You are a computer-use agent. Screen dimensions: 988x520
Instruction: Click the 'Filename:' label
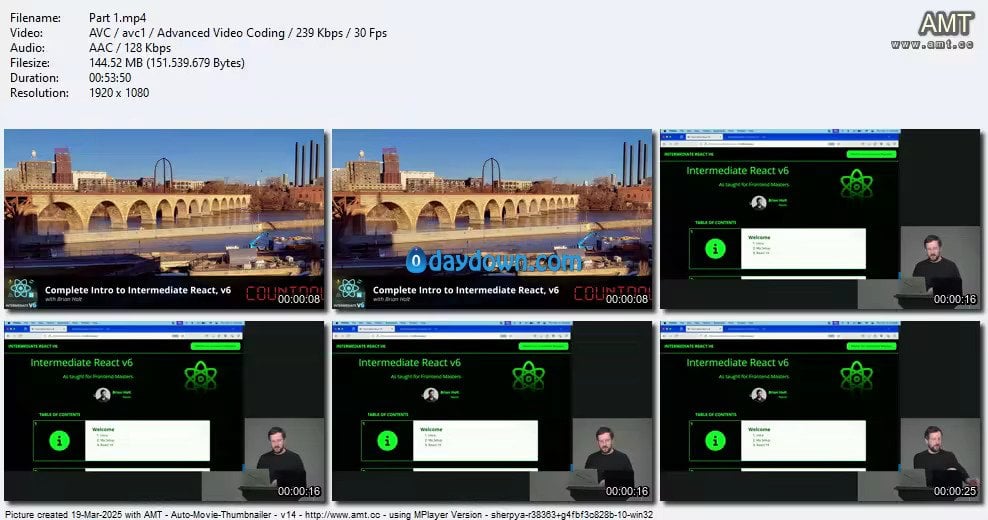point(35,18)
